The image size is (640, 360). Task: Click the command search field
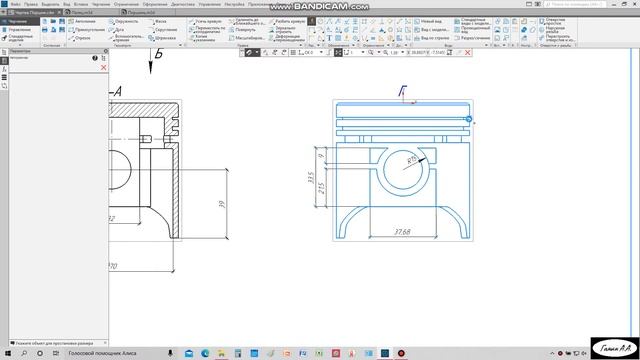(574, 4)
